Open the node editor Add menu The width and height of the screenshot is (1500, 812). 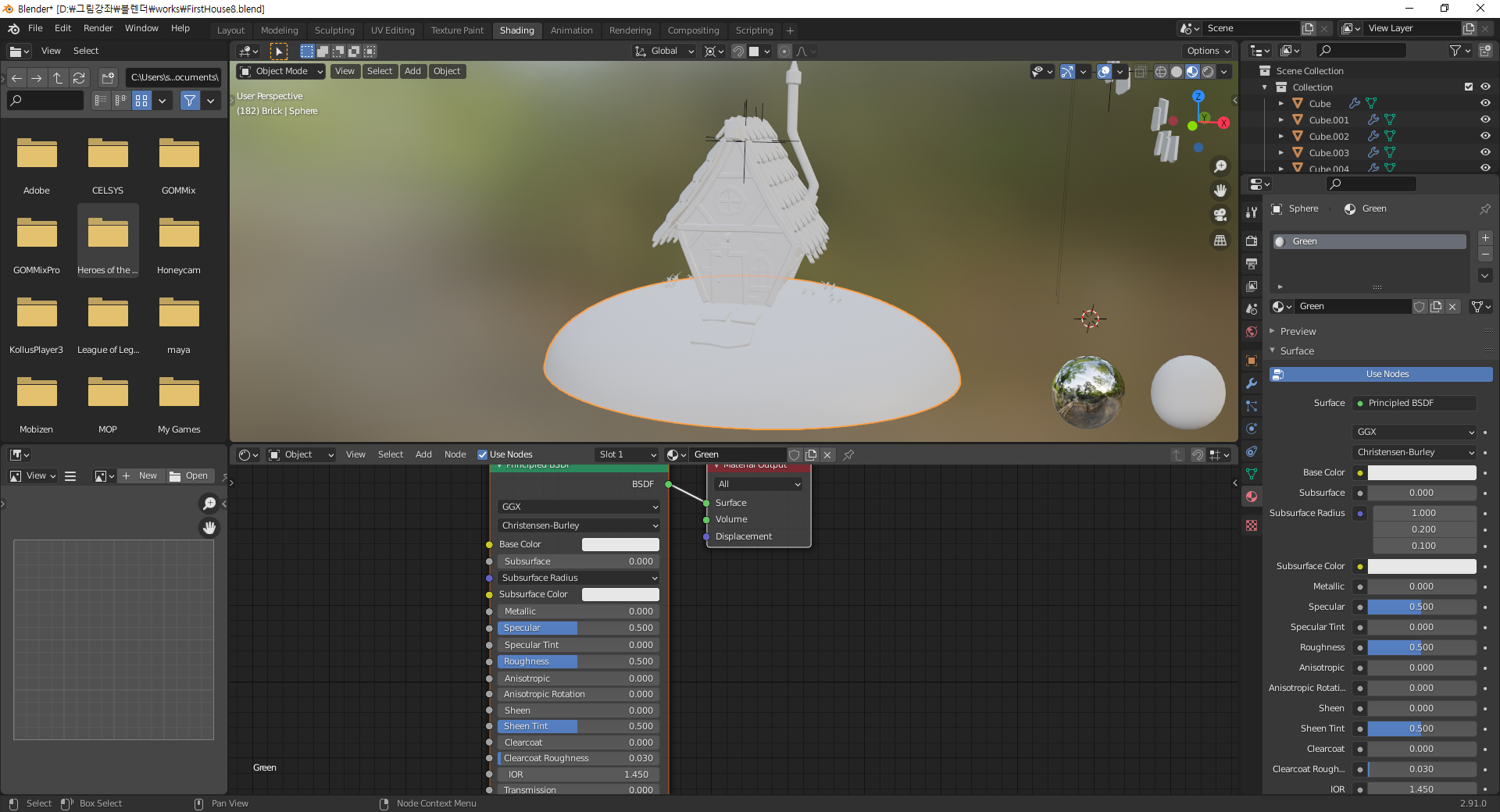pyautogui.click(x=423, y=454)
